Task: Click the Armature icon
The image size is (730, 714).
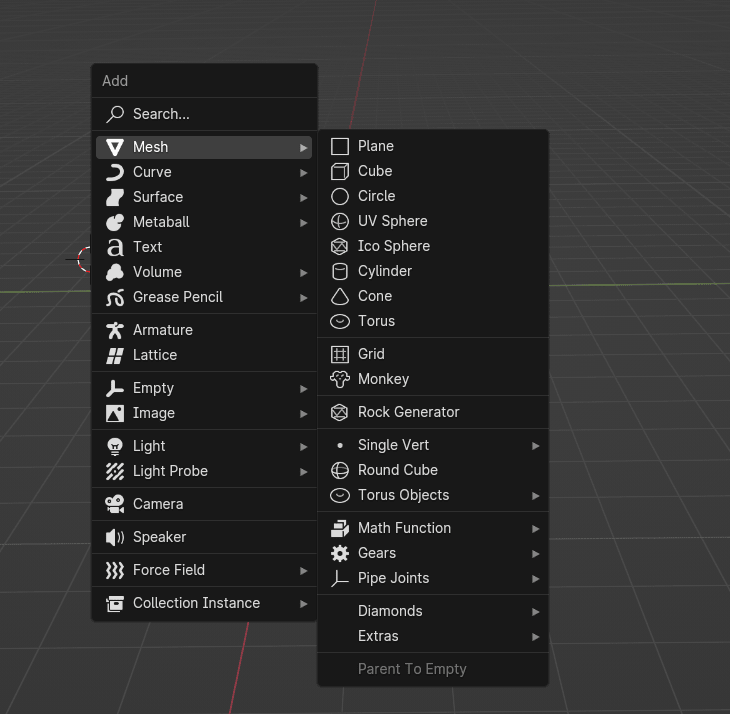Action: [115, 330]
